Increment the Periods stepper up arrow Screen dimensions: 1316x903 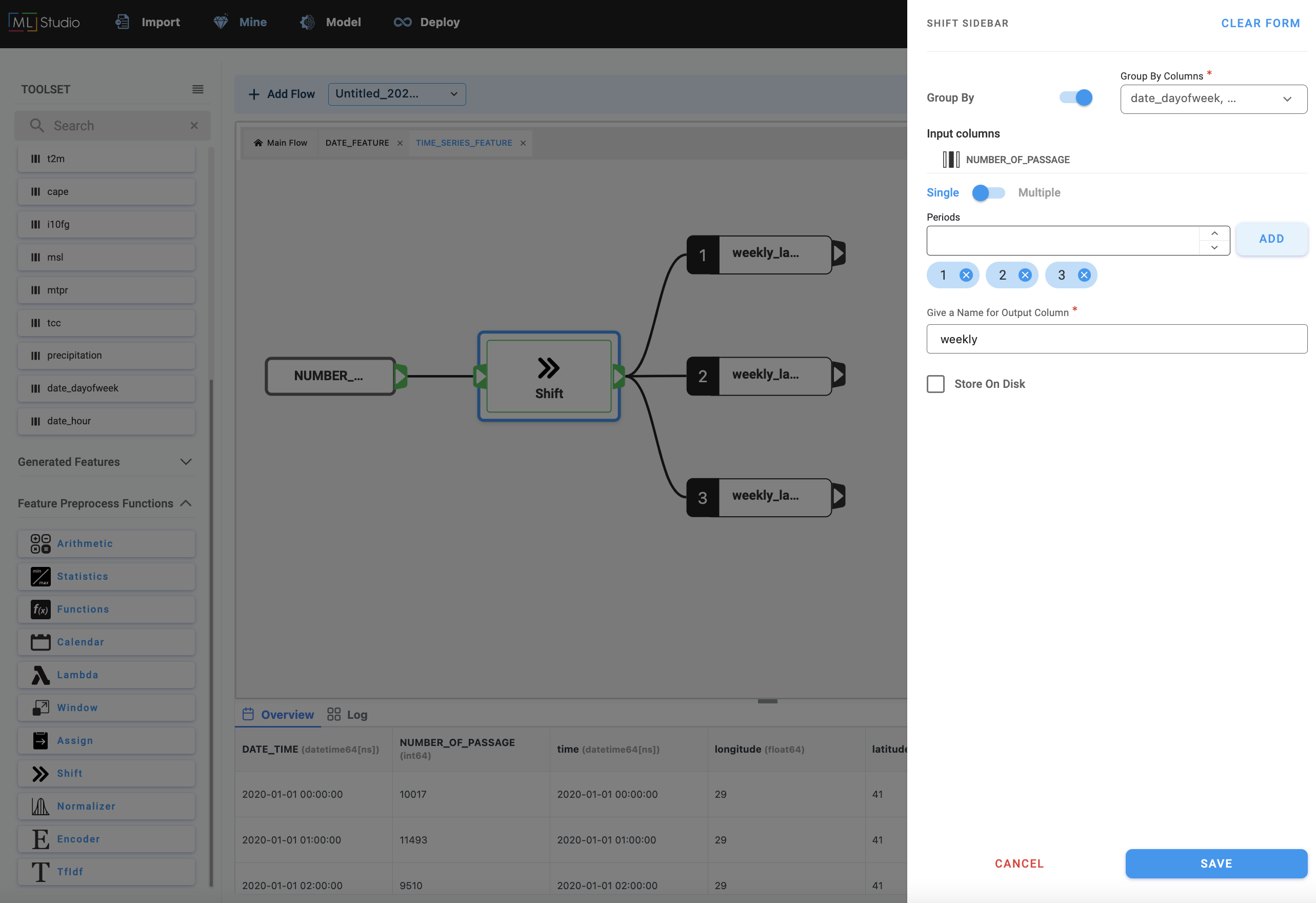coord(1214,233)
